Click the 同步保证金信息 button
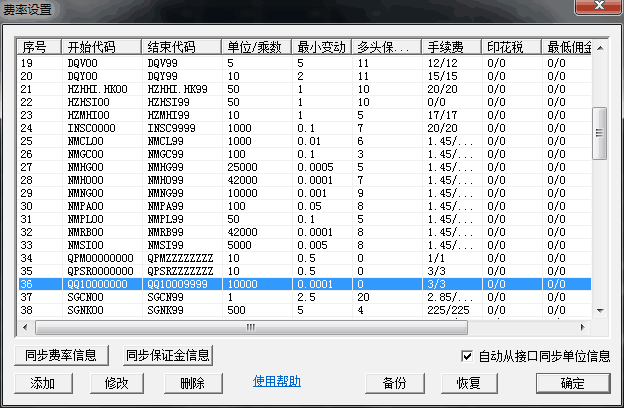624x408 pixels. pyautogui.click(x=168, y=355)
